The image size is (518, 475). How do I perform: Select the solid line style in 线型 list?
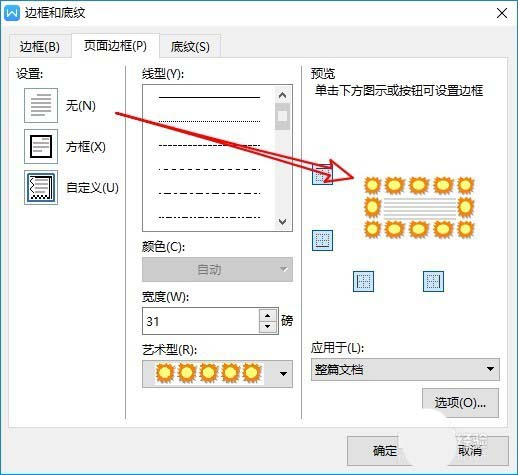(x=209, y=97)
